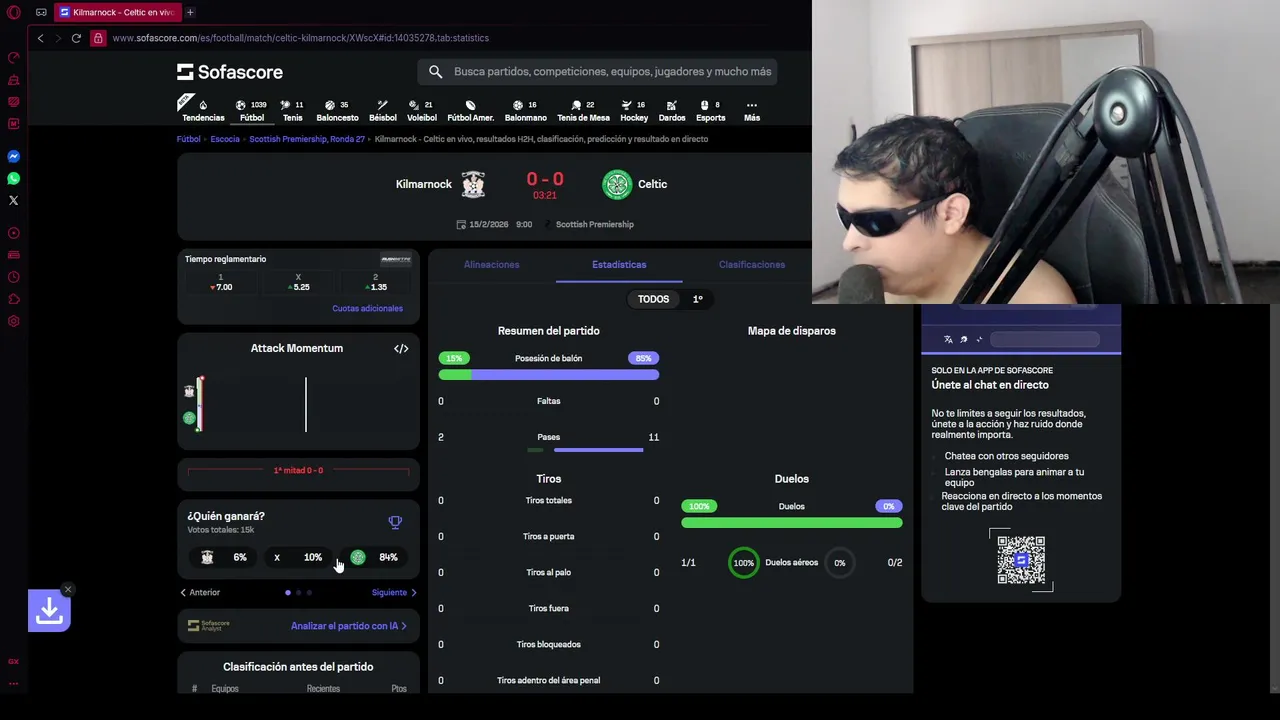
Task: Click odds 7.00 for home win
Action: click(x=221, y=282)
